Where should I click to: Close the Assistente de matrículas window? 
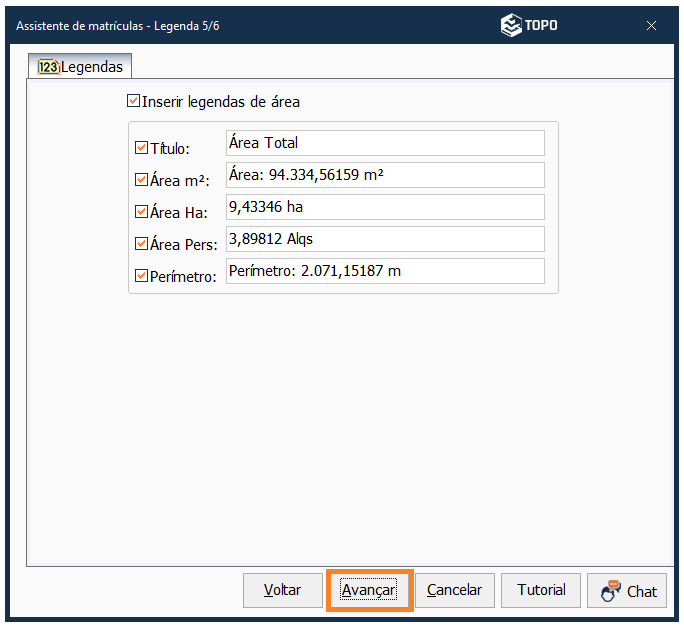pos(651,26)
